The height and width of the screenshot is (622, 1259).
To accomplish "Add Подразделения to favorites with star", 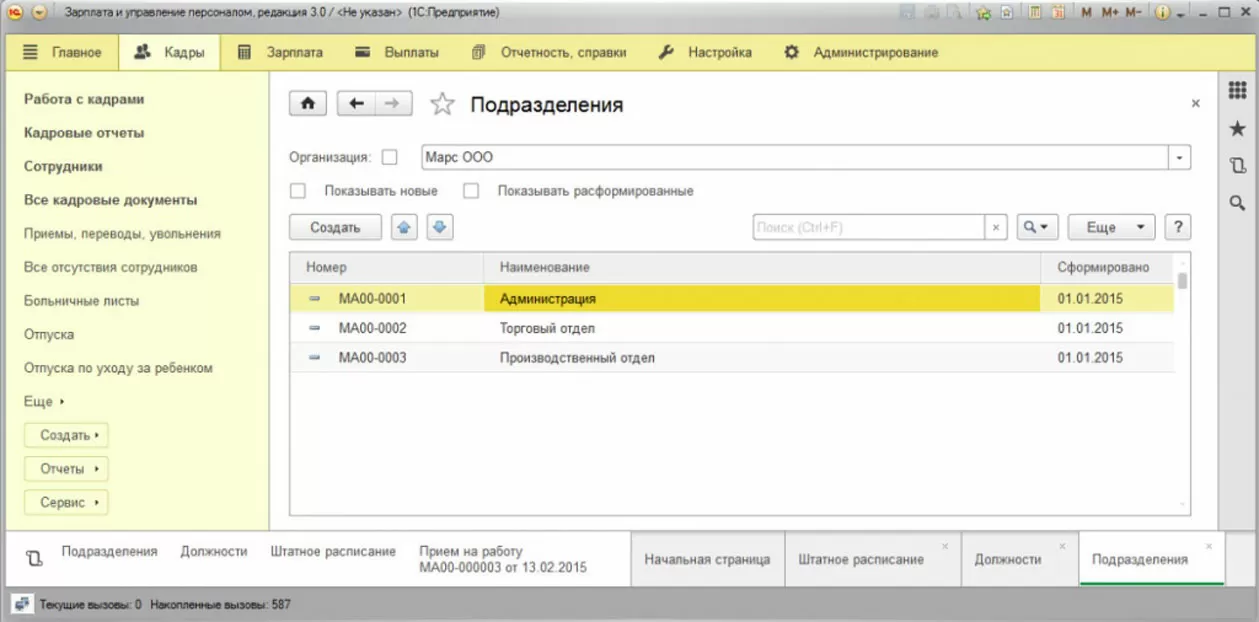I will click(442, 104).
